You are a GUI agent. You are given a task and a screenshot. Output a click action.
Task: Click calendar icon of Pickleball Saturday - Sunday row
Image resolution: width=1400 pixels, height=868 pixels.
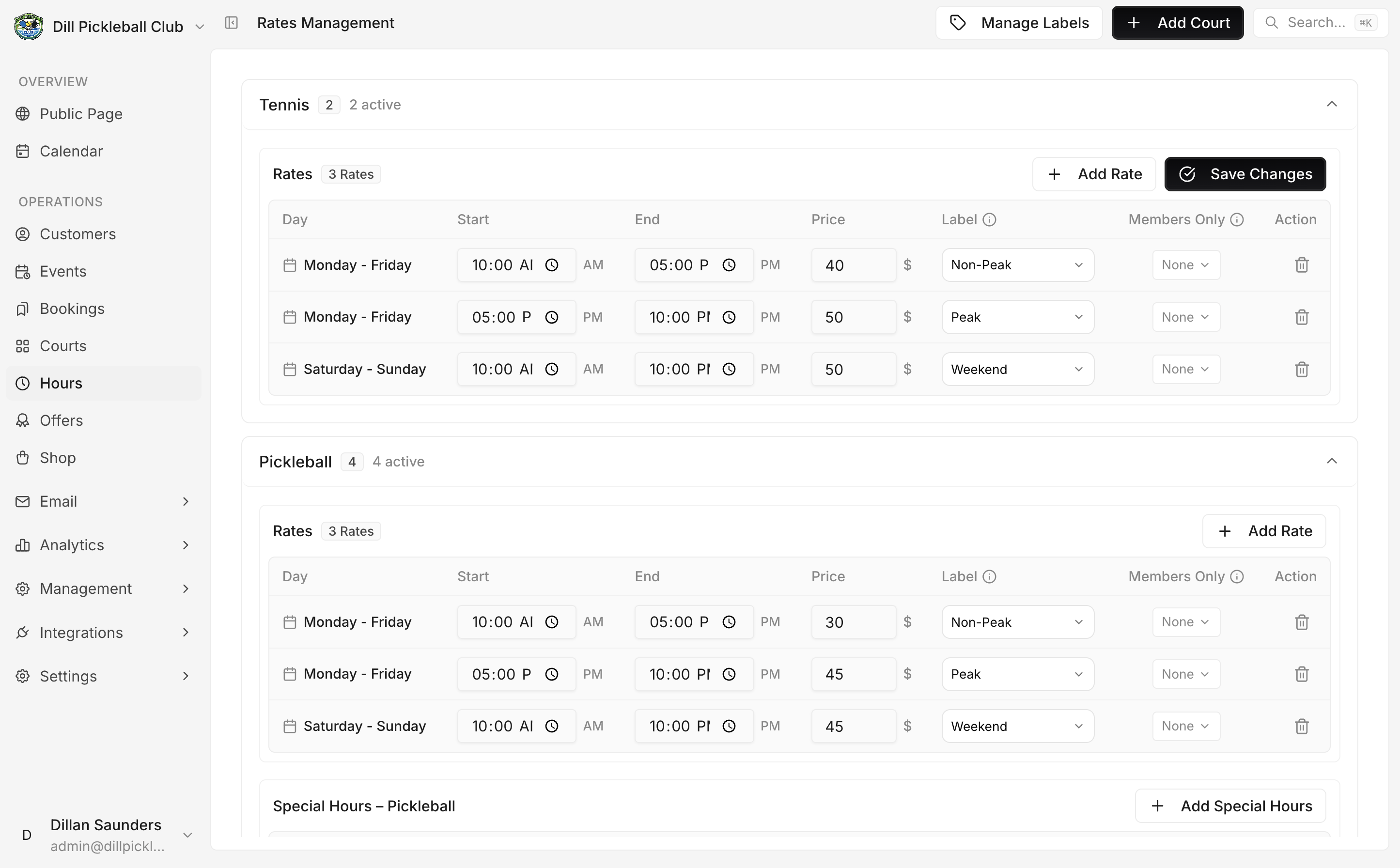(x=290, y=726)
